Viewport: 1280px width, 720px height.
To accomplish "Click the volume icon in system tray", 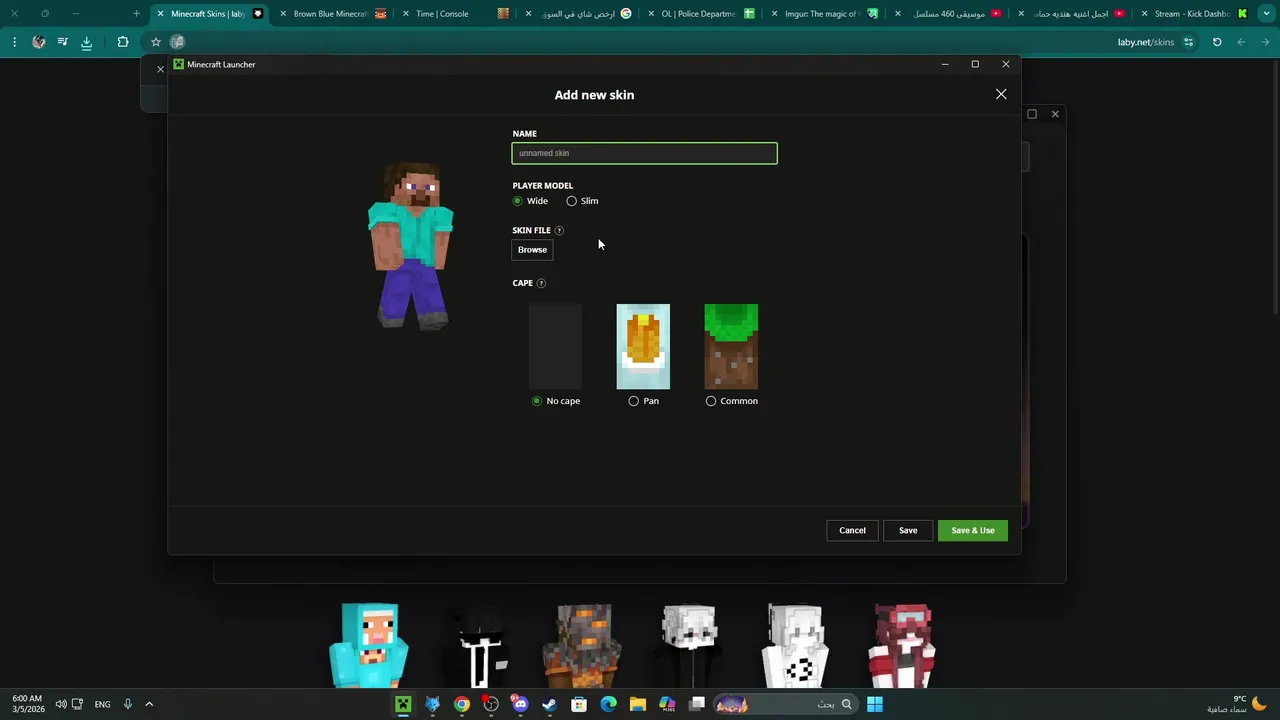I will click(x=61, y=704).
